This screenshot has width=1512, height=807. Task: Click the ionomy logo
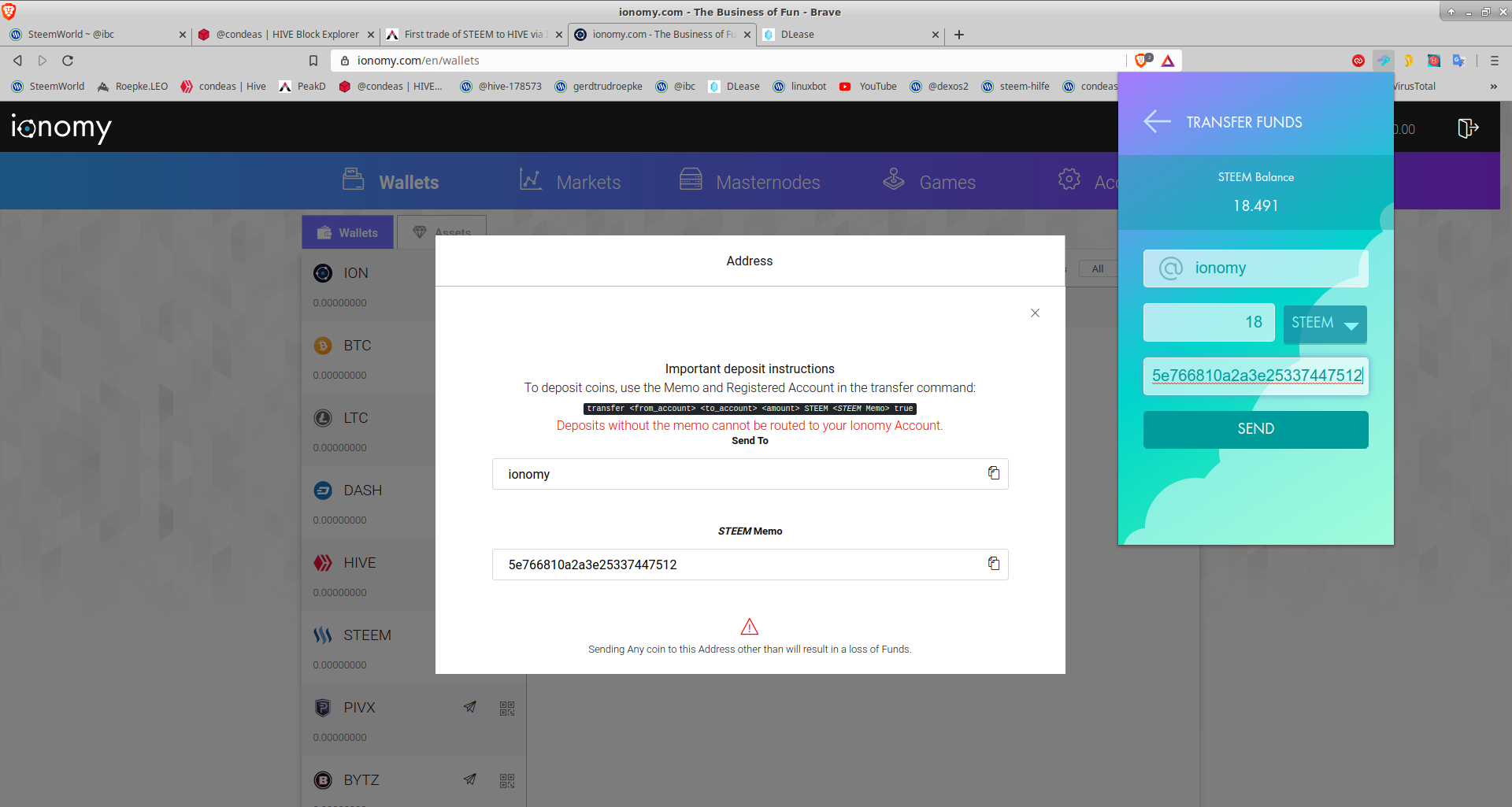click(61, 128)
